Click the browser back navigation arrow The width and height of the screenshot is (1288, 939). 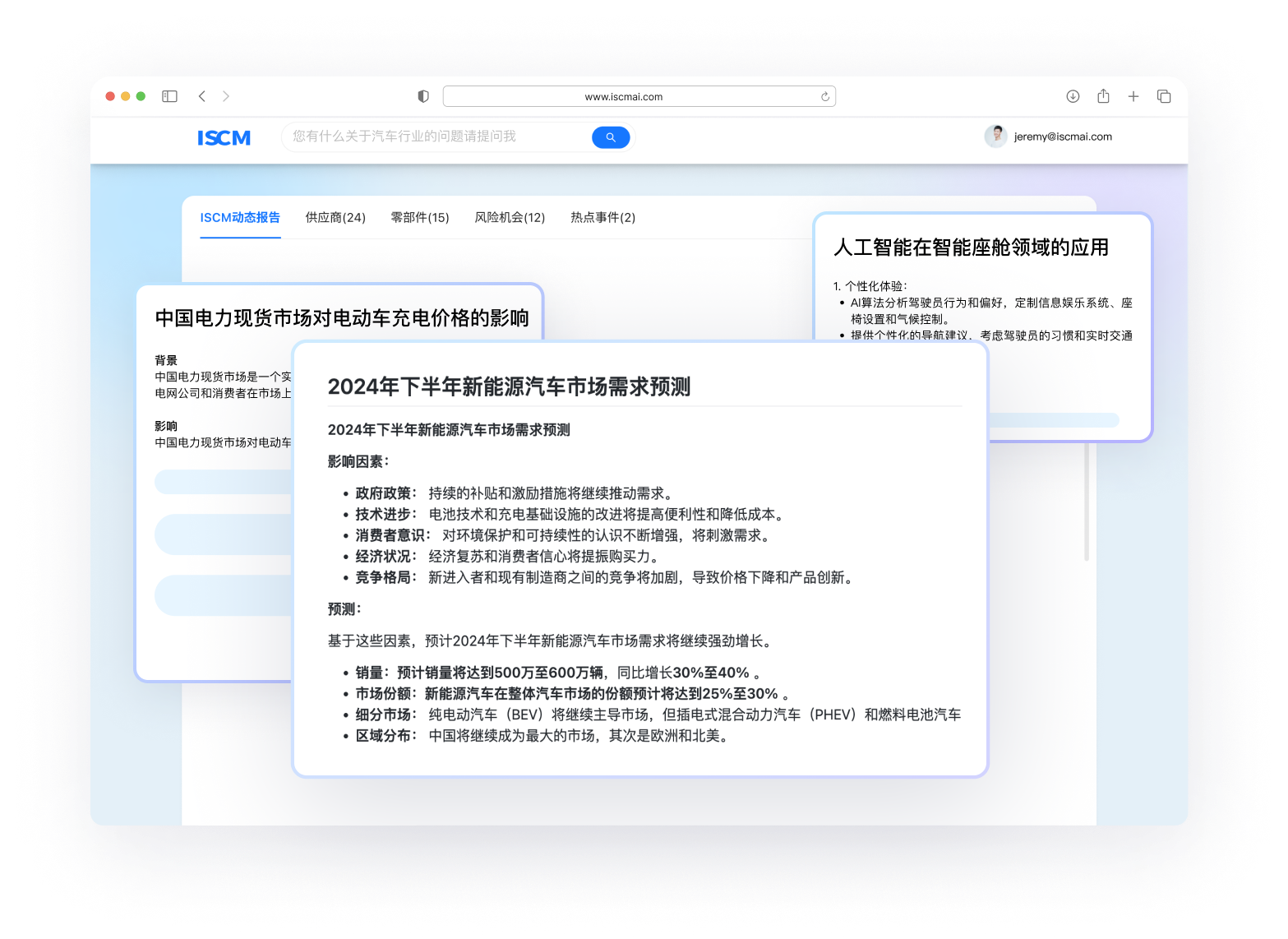(202, 95)
